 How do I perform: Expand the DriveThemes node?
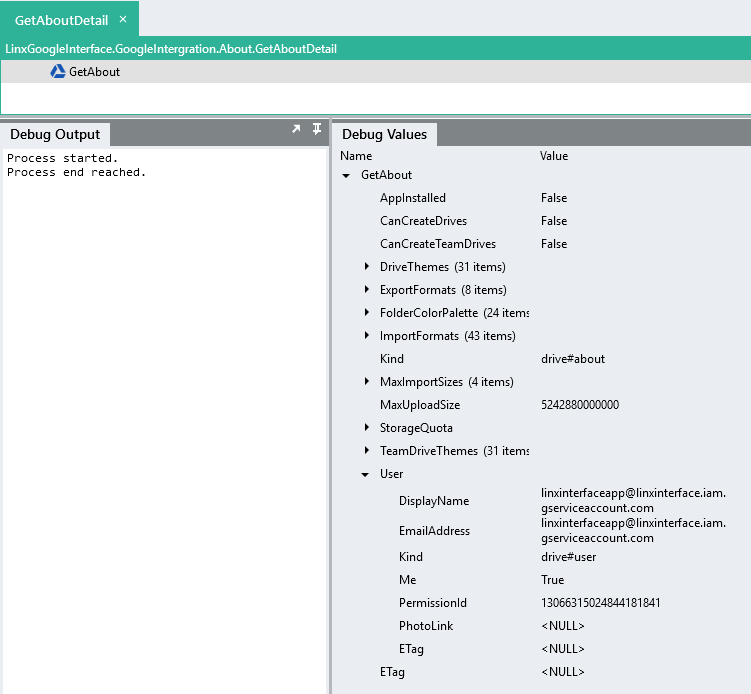click(367, 266)
